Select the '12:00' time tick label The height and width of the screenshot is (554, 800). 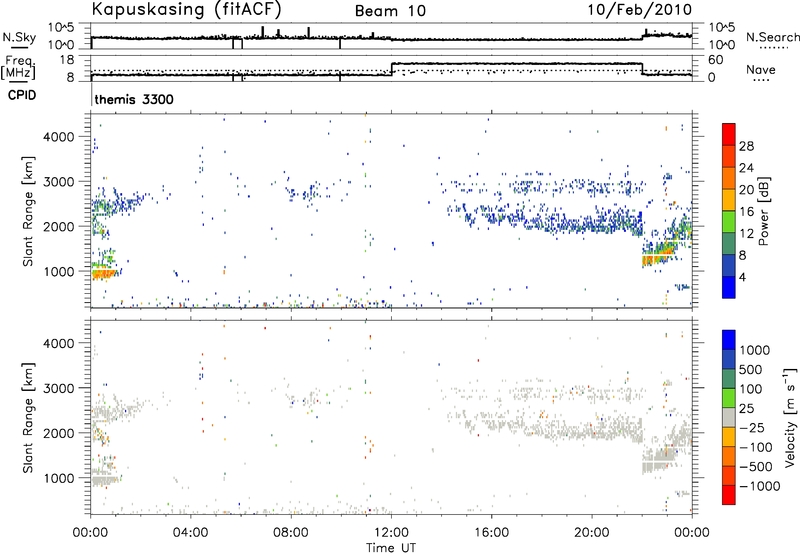click(391, 533)
